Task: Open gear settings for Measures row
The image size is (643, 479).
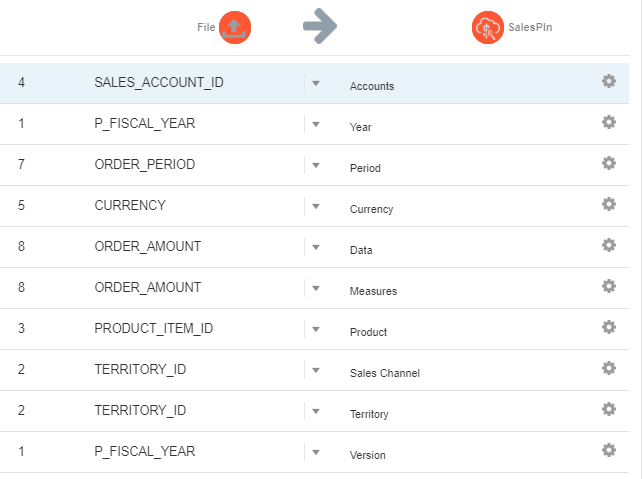Action: [x=608, y=286]
